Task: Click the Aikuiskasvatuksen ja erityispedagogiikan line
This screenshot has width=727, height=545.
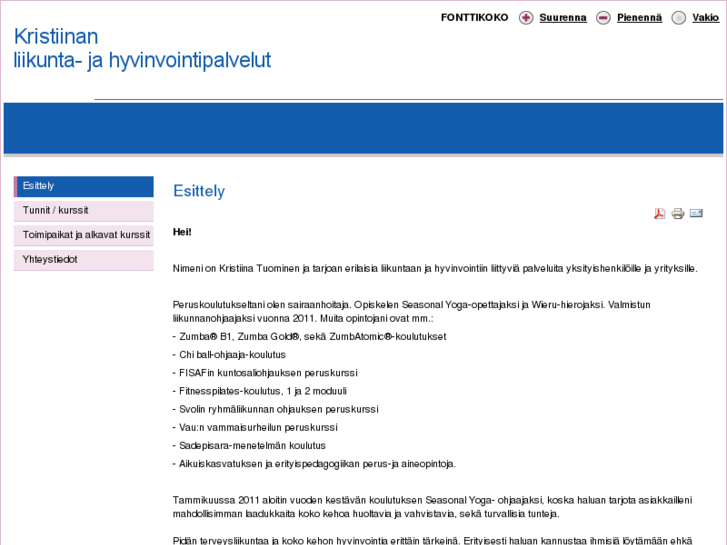Action: (314, 464)
